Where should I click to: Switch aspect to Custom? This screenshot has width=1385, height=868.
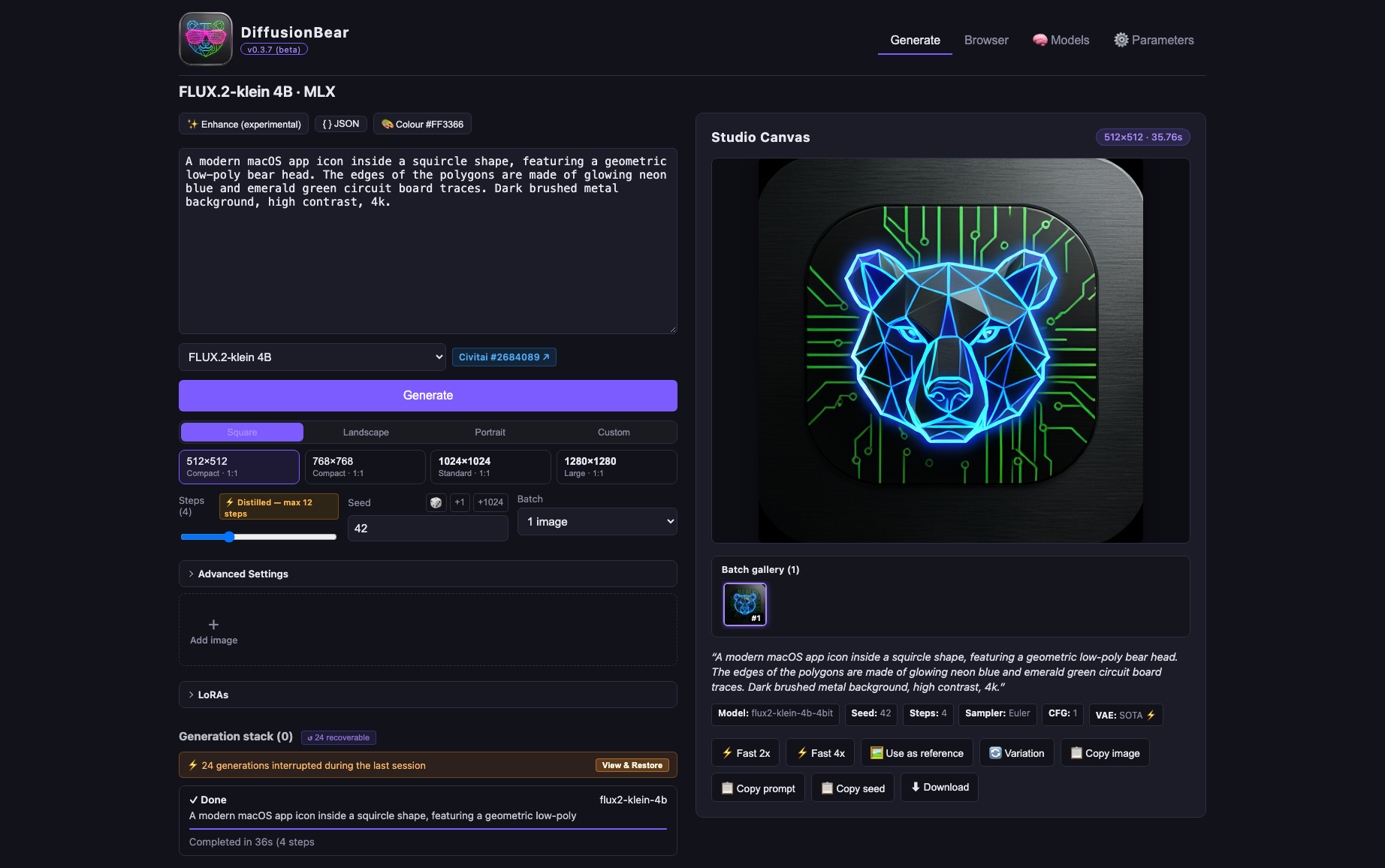[x=614, y=432]
